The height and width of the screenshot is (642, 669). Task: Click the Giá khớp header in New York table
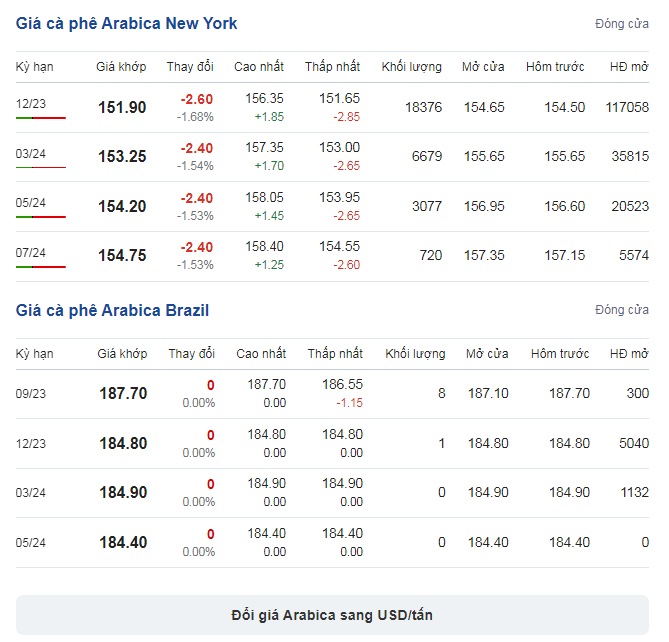click(x=121, y=67)
